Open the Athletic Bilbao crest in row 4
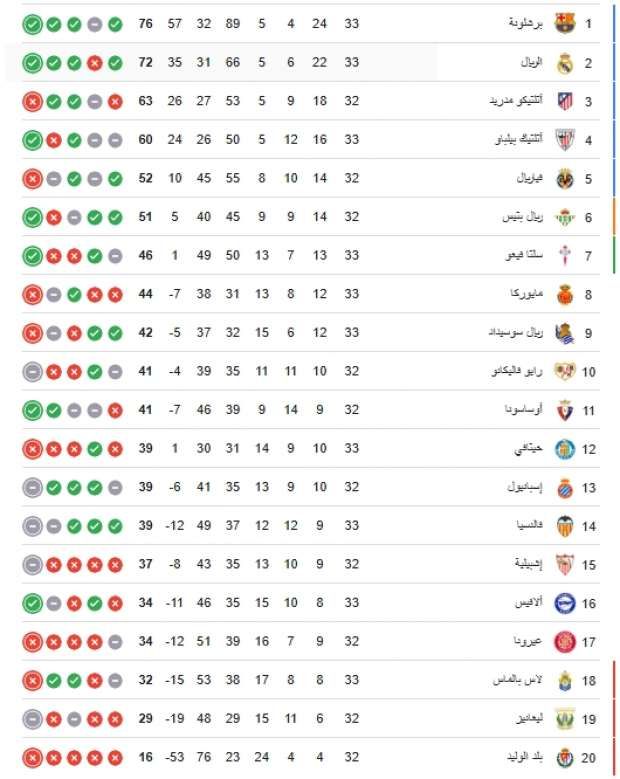This screenshot has height=779, width=620. (565, 140)
